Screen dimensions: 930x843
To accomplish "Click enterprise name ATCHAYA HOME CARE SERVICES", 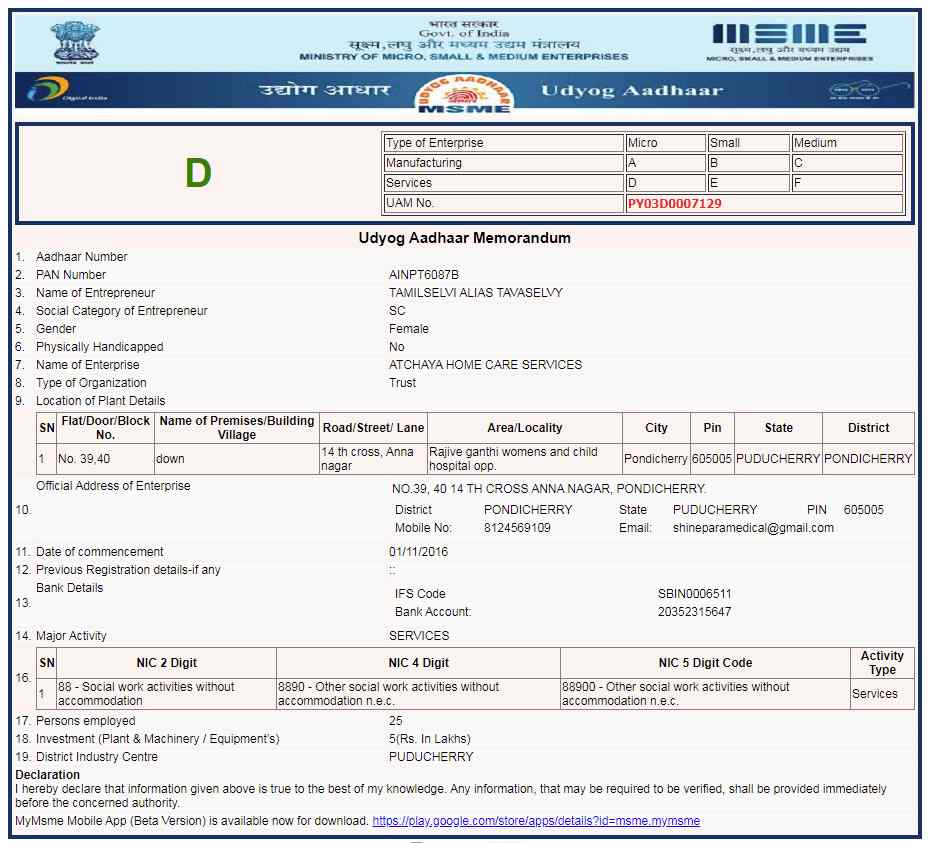I will tap(485, 365).
